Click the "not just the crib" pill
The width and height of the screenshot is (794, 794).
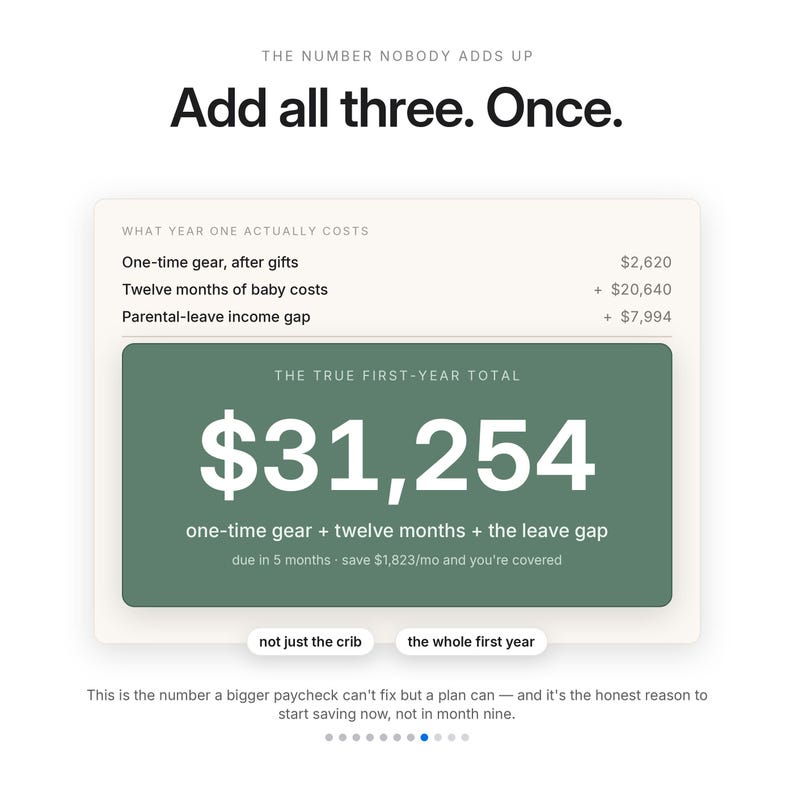[310, 642]
